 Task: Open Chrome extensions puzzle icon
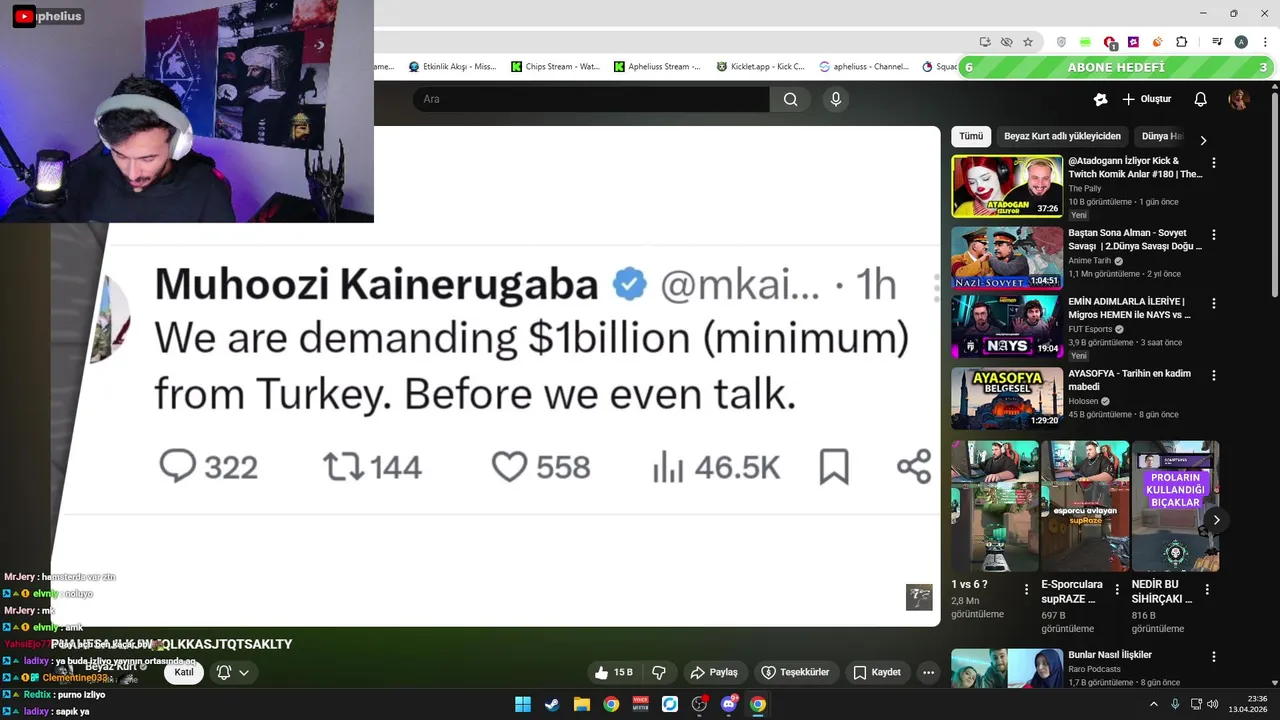1181,42
